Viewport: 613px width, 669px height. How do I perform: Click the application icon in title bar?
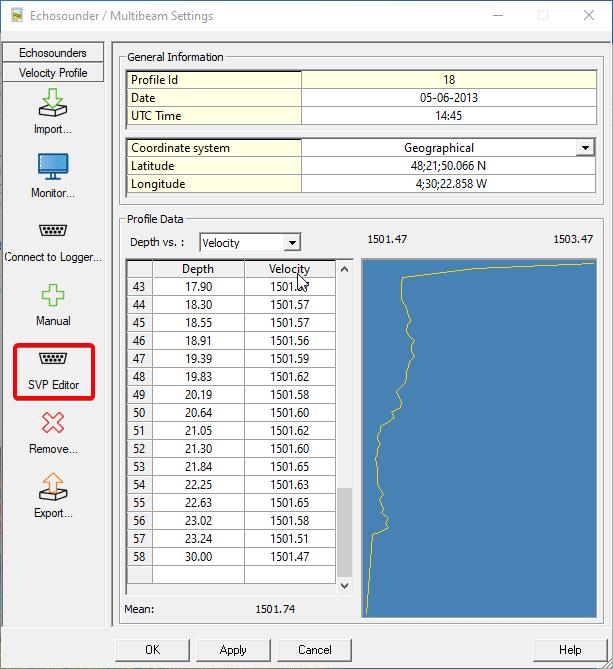[17, 16]
